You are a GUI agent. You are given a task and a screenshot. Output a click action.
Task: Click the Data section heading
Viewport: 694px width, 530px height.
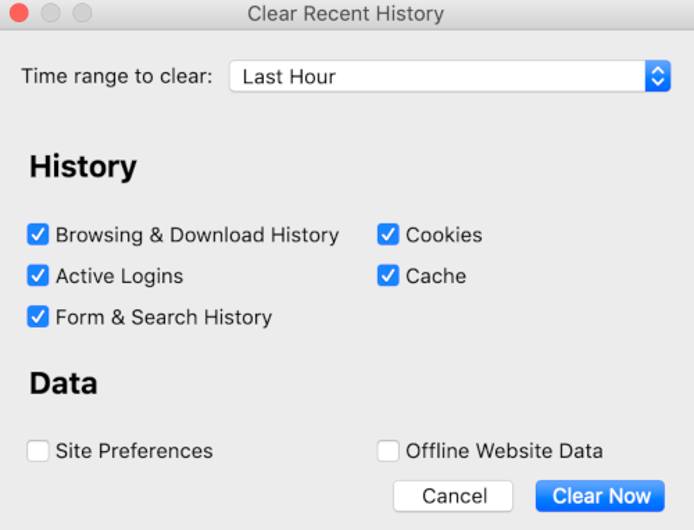click(63, 384)
